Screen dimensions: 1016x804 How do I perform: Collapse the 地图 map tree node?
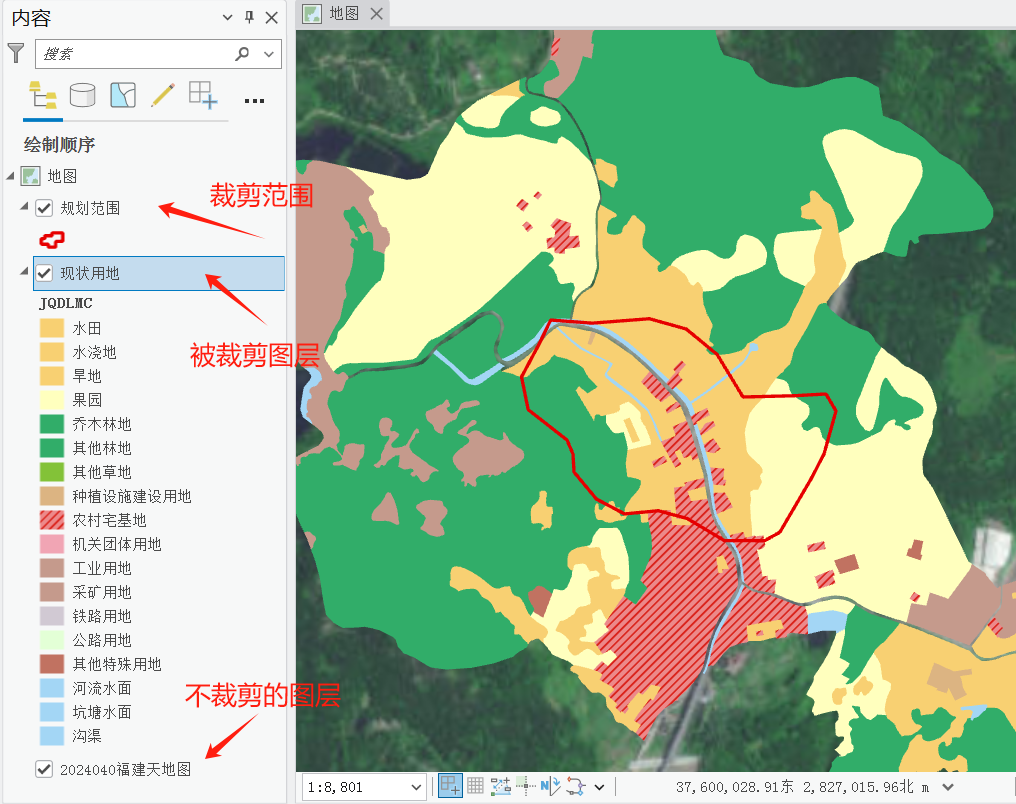pyautogui.click(x=10, y=176)
